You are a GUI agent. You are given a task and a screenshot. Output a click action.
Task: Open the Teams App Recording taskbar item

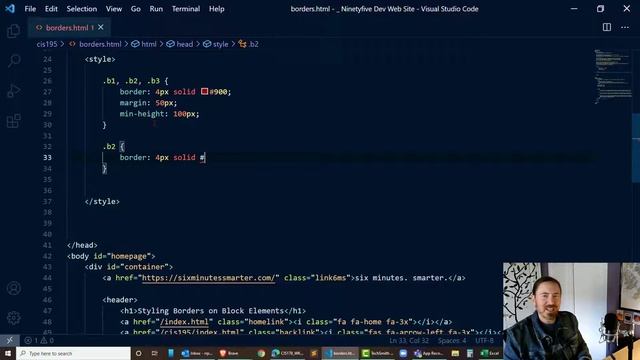click(x=429, y=353)
